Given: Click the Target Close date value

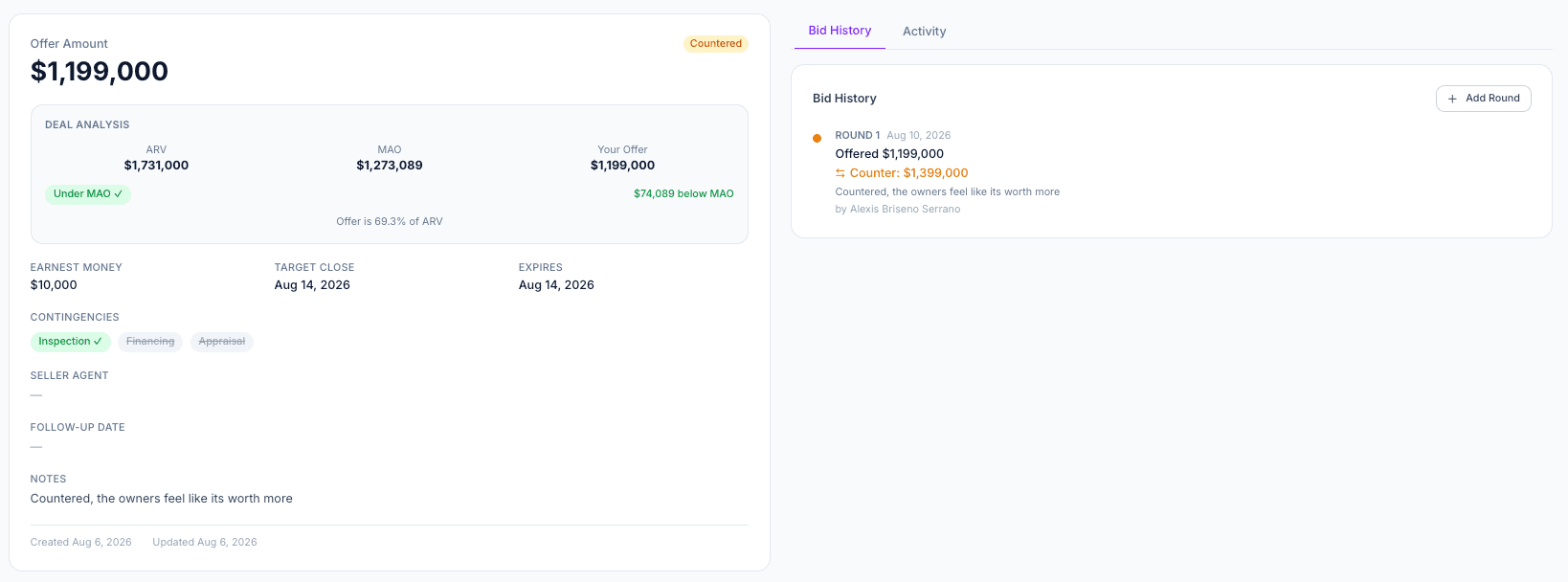Looking at the screenshot, I should [x=312, y=285].
